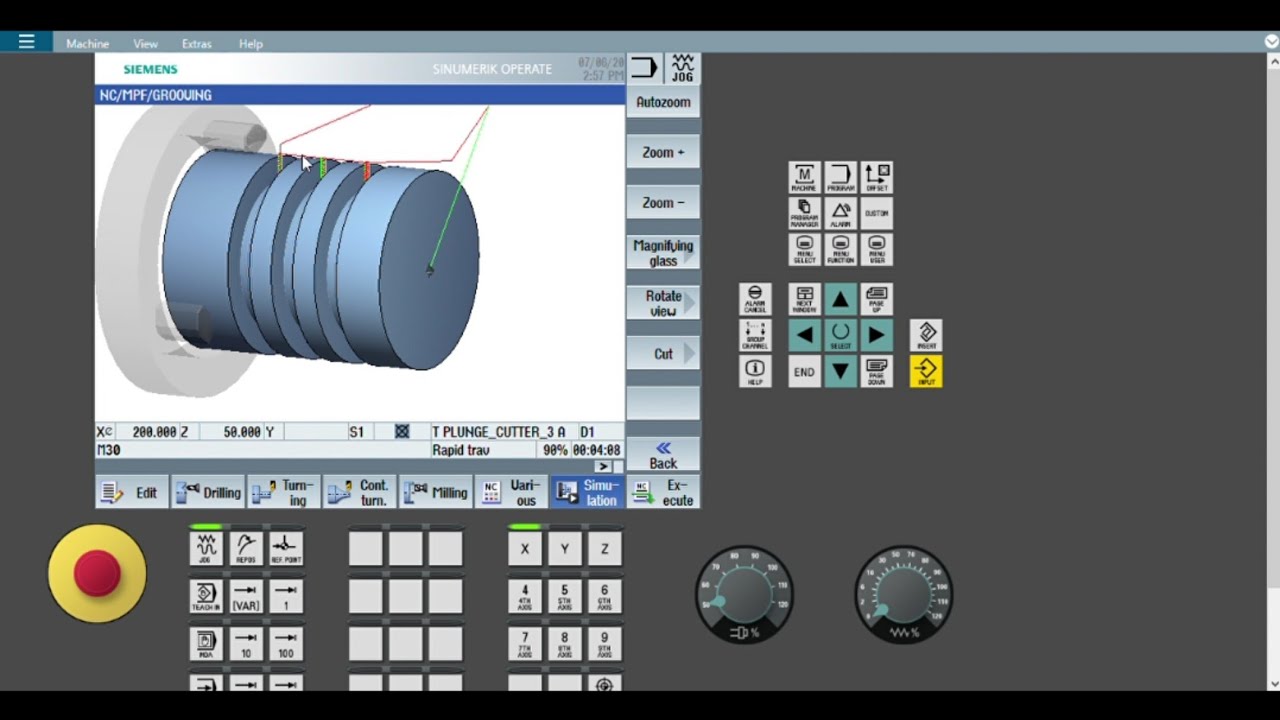Click the 4th axis key
Image resolution: width=1280 pixels, height=720 pixels.
pyautogui.click(x=525, y=596)
